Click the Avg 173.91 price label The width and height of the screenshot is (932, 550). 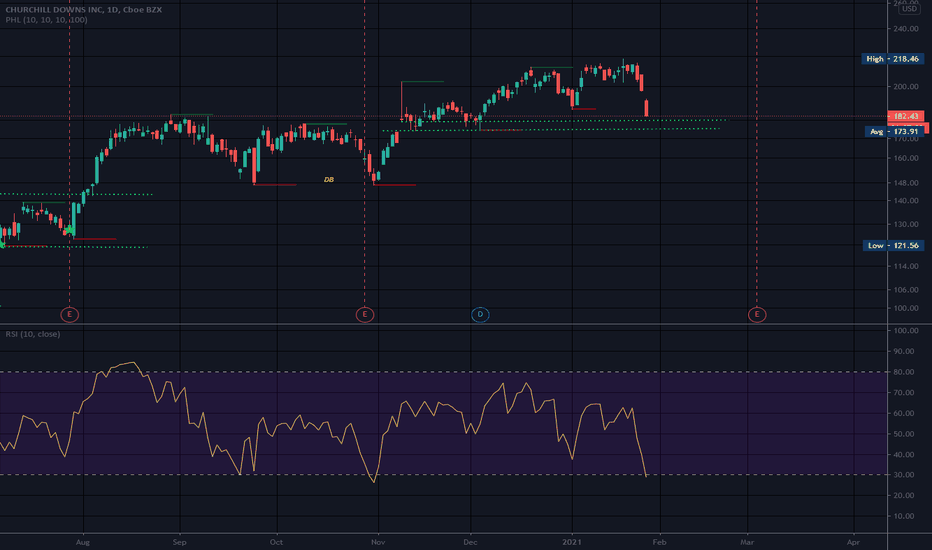(895, 131)
